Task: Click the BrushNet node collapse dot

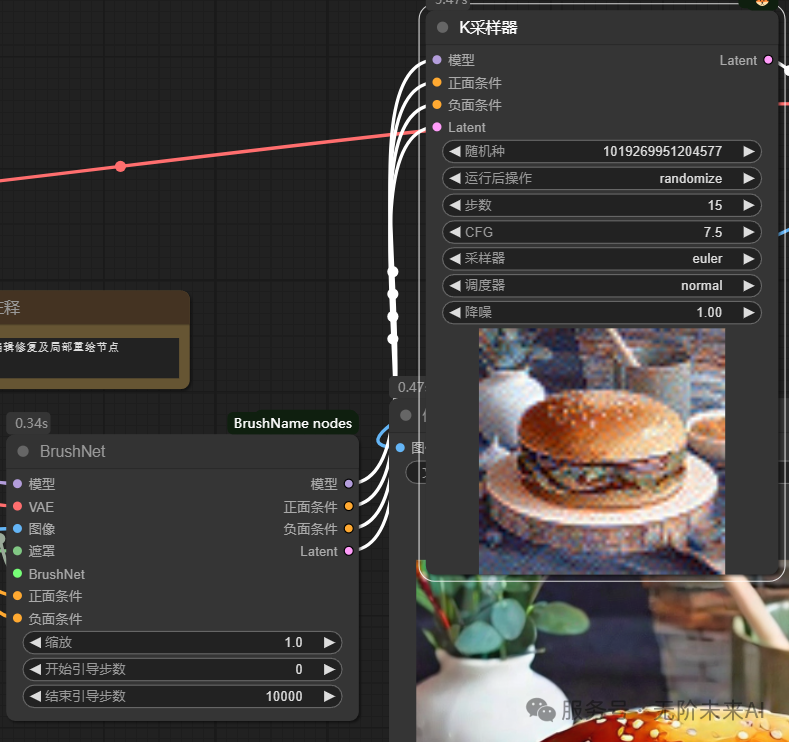Action: click(x=23, y=451)
